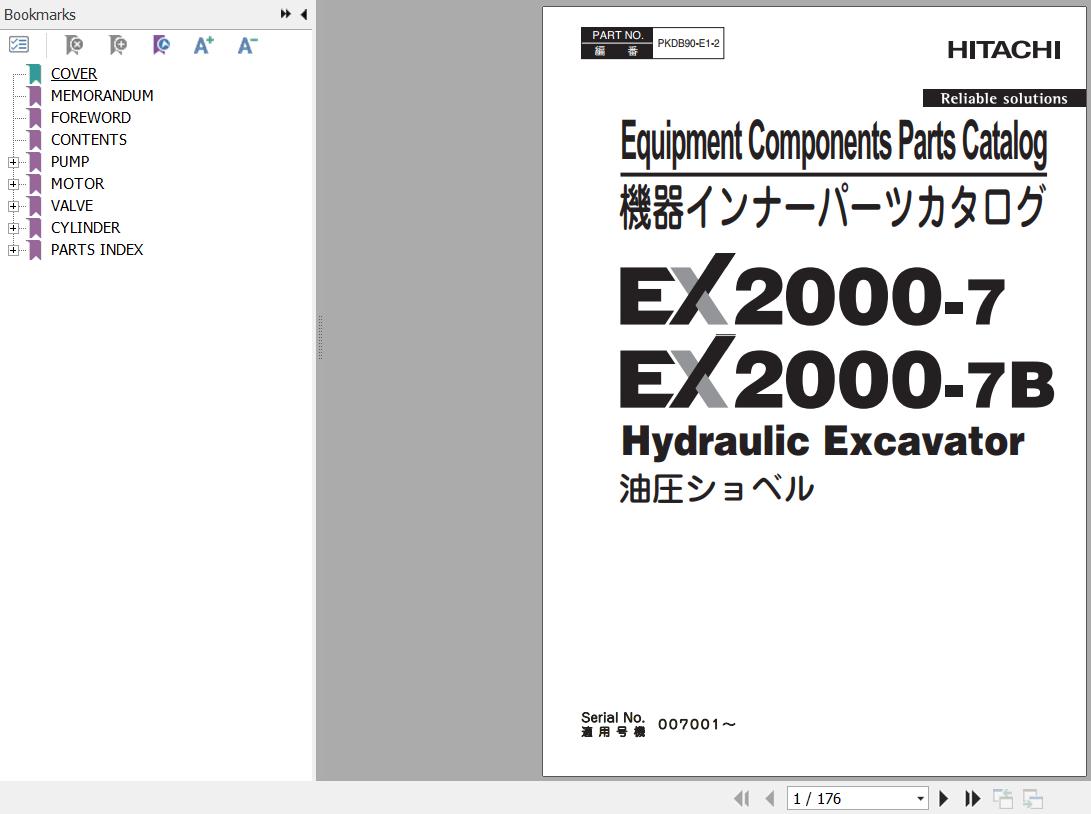
Task: Jump to the FOREWORD bookmark
Action: pos(90,118)
